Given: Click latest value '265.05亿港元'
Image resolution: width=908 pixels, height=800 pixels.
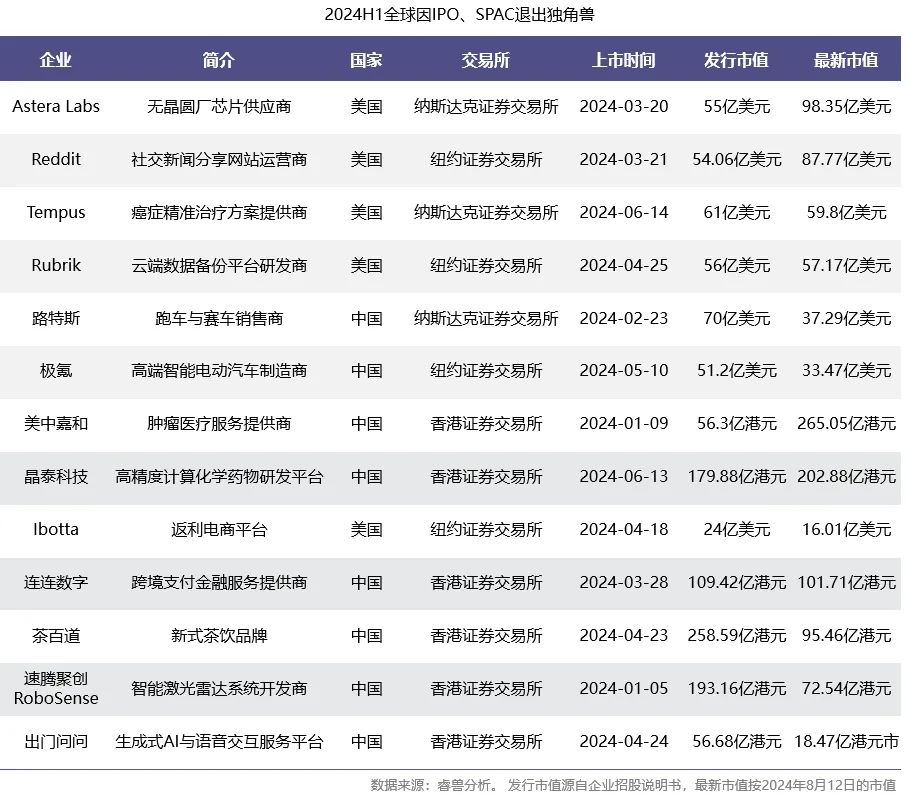Looking at the screenshot, I should [x=846, y=423].
